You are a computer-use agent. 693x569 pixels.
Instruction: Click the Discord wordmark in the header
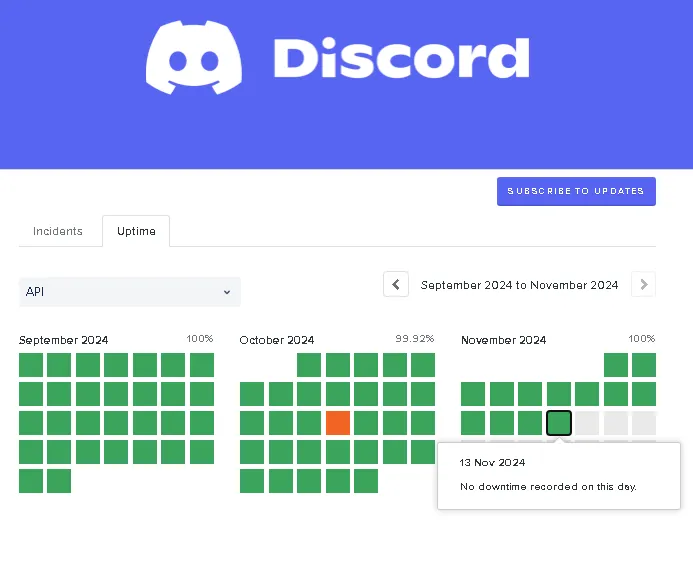pos(401,57)
